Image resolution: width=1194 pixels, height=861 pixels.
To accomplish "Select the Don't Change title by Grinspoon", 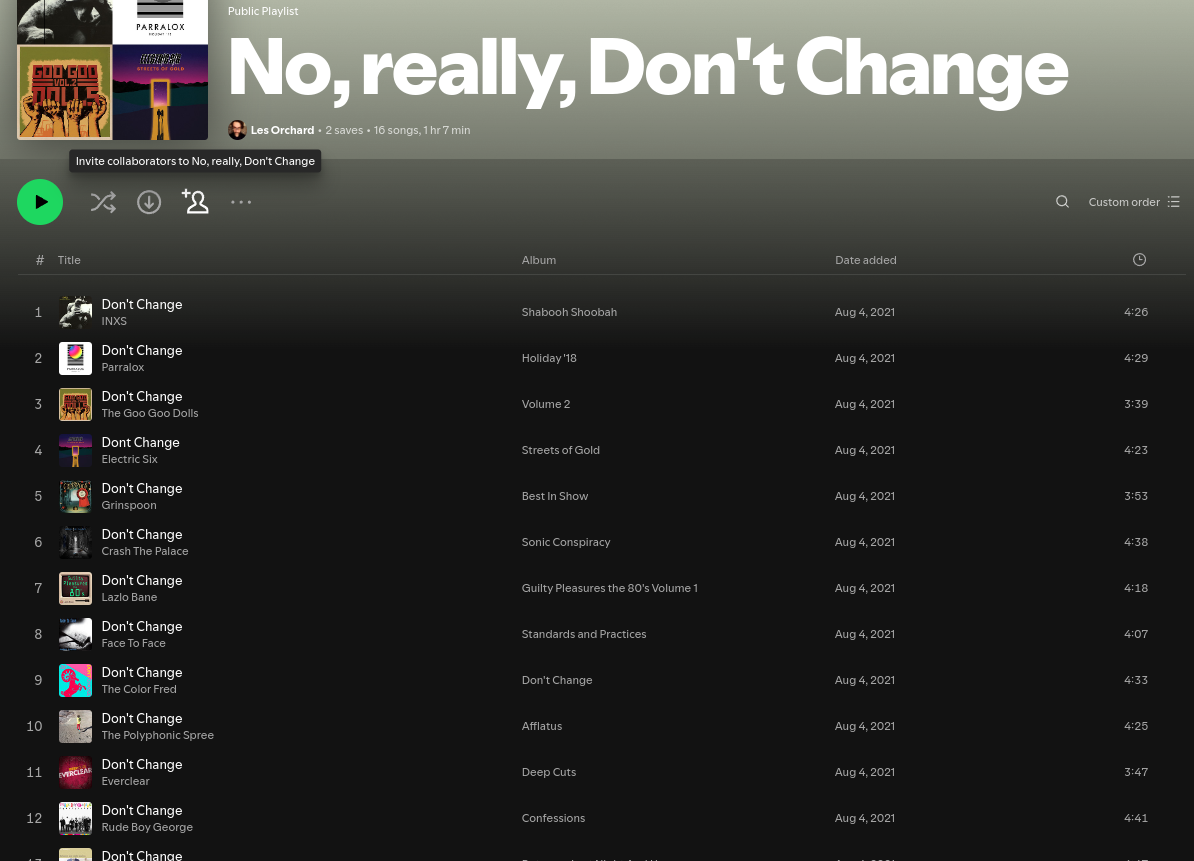I will tap(142, 489).
